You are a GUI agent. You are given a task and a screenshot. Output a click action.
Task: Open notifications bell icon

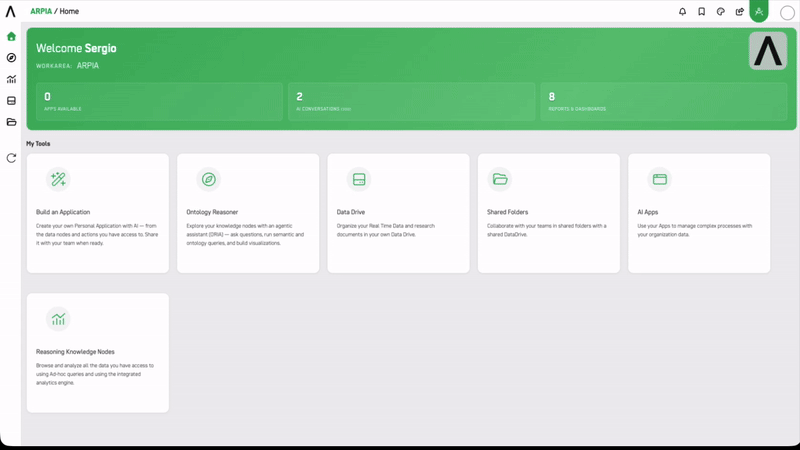coord(682,11)
